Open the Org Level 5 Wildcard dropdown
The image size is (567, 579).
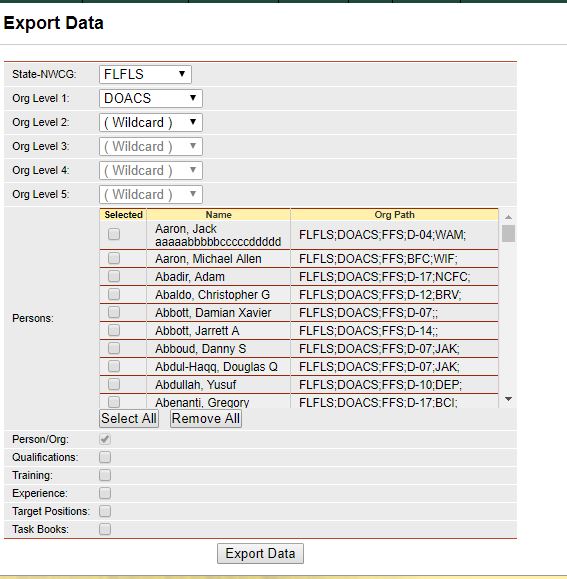(x=151, y=195)
